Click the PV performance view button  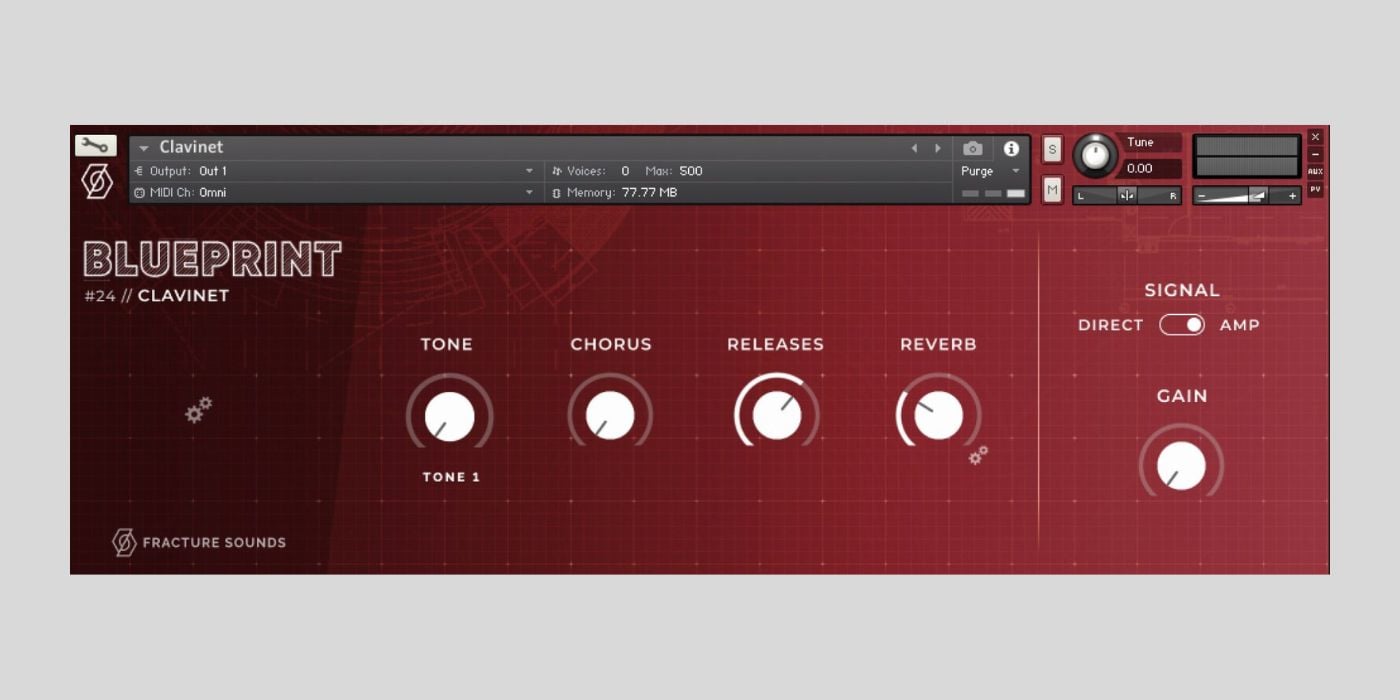[x=1316, y=189]
